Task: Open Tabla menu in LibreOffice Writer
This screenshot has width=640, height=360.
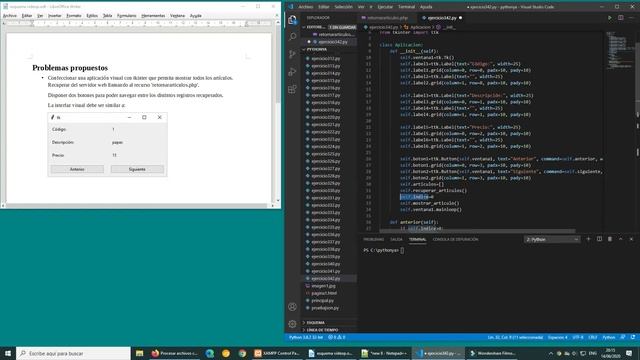Action: pyautogui.click(x=107, y=16)
